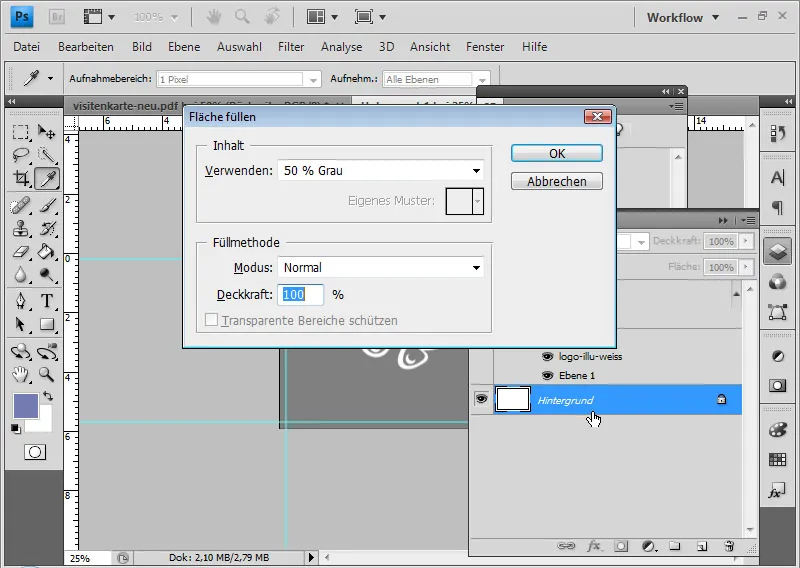Select the Eraser tool
Image resolution: width=800 pixels, height=568 pixels.
pos(20,252)
